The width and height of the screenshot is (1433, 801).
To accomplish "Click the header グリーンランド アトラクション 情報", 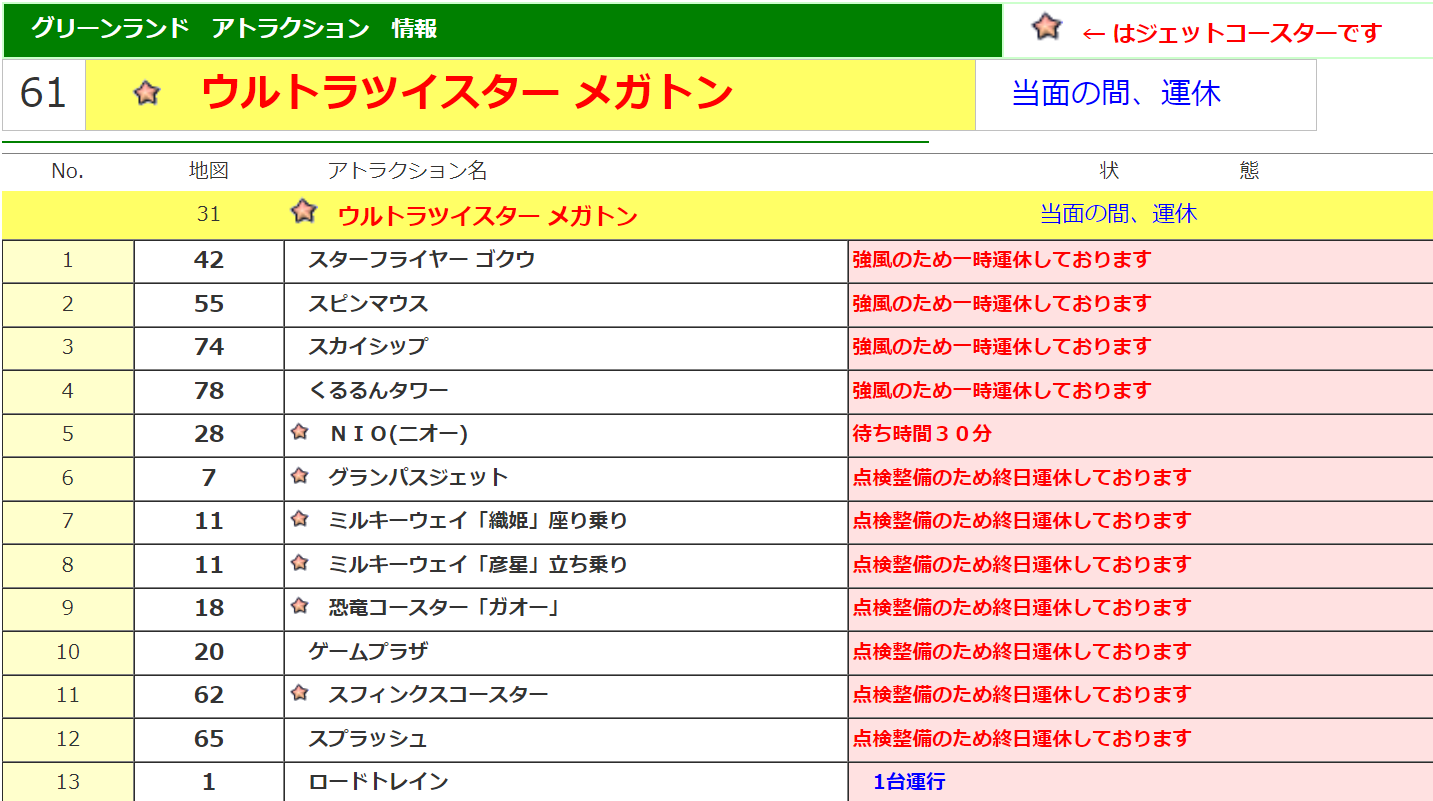I will tap(234, 29).
